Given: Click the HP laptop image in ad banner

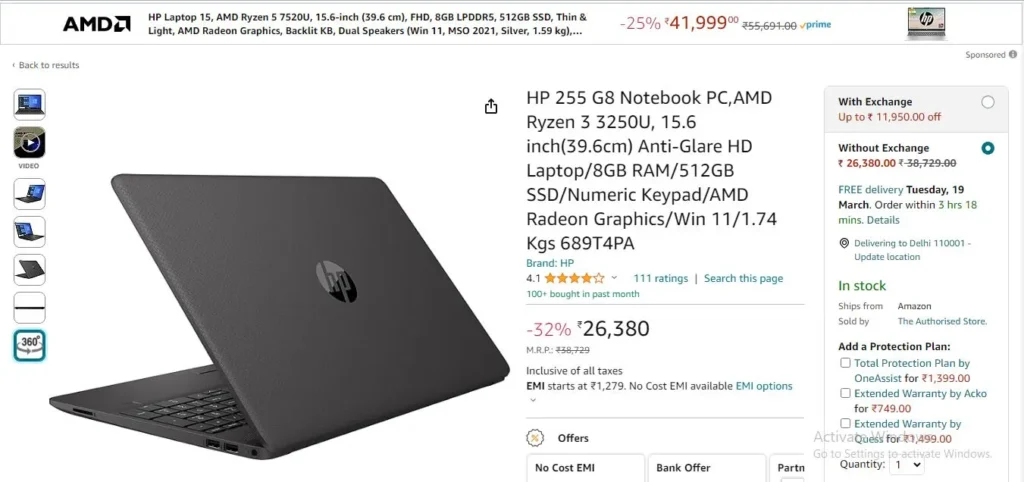Looking at the screenshot, I should (926, 23).
